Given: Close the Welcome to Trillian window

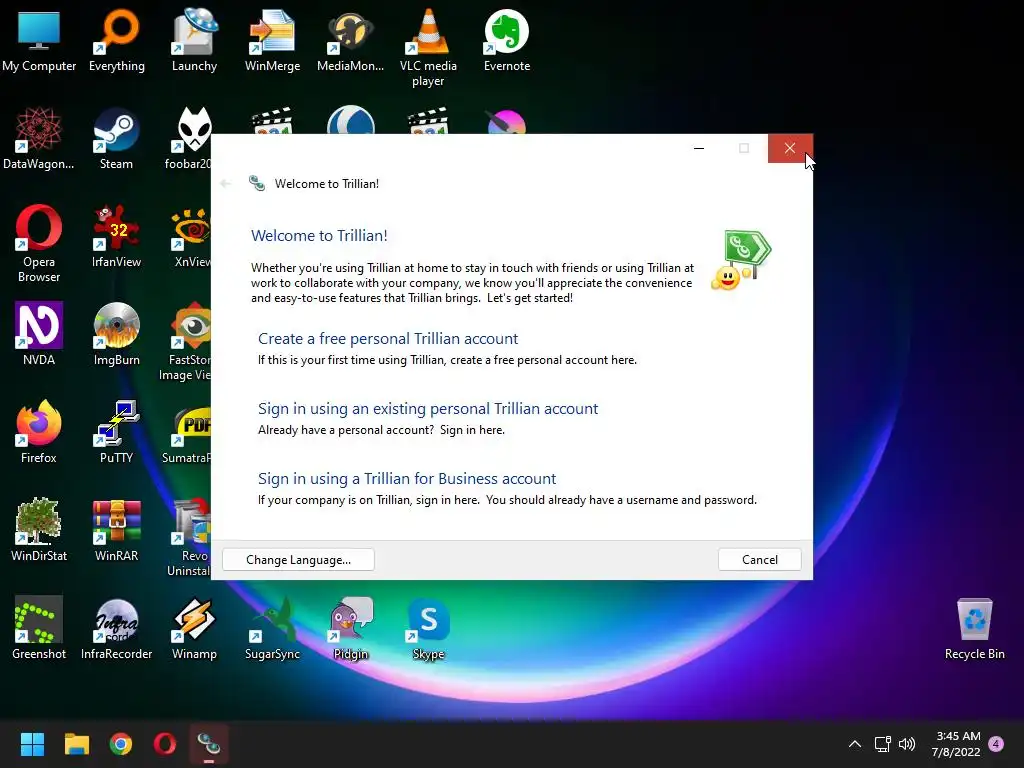Looking at the screenshot, I should click(790, 148).
